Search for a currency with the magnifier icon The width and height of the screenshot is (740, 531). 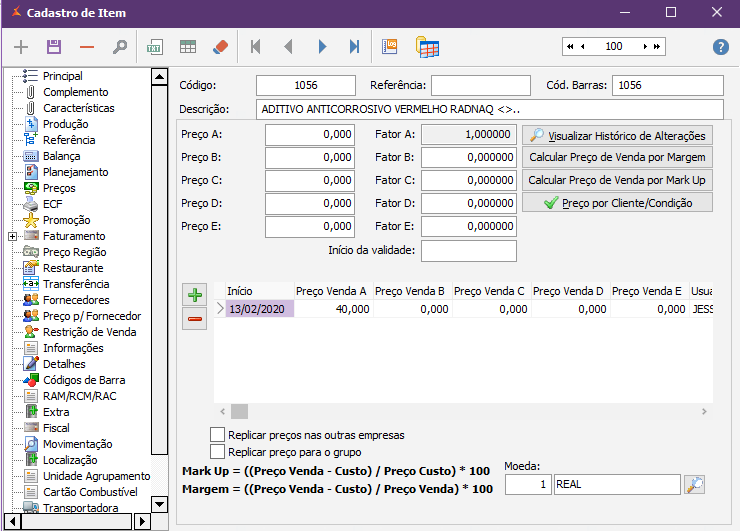(x=694, y=485)
